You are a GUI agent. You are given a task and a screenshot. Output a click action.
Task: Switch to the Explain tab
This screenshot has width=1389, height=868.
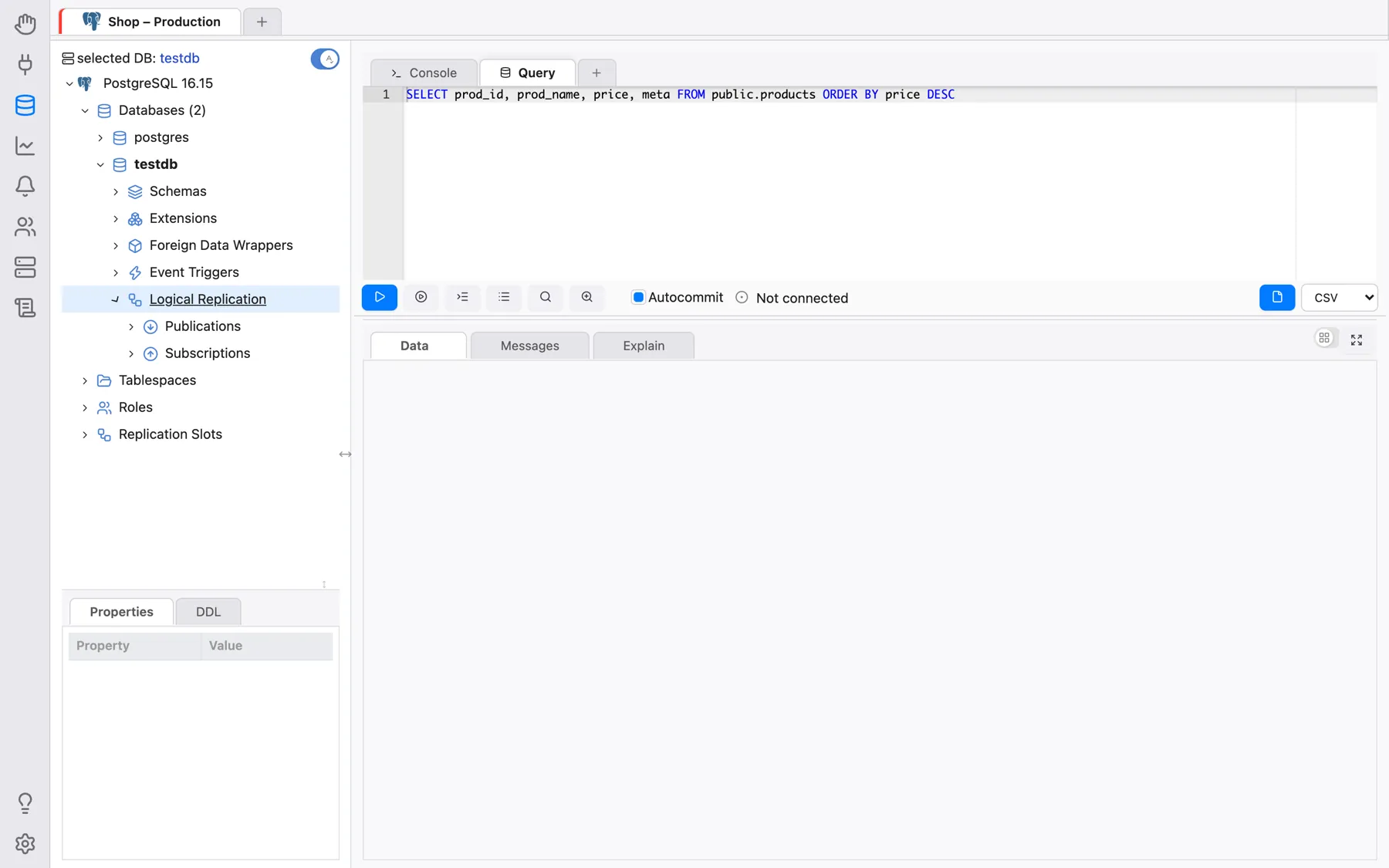(644, 346)
